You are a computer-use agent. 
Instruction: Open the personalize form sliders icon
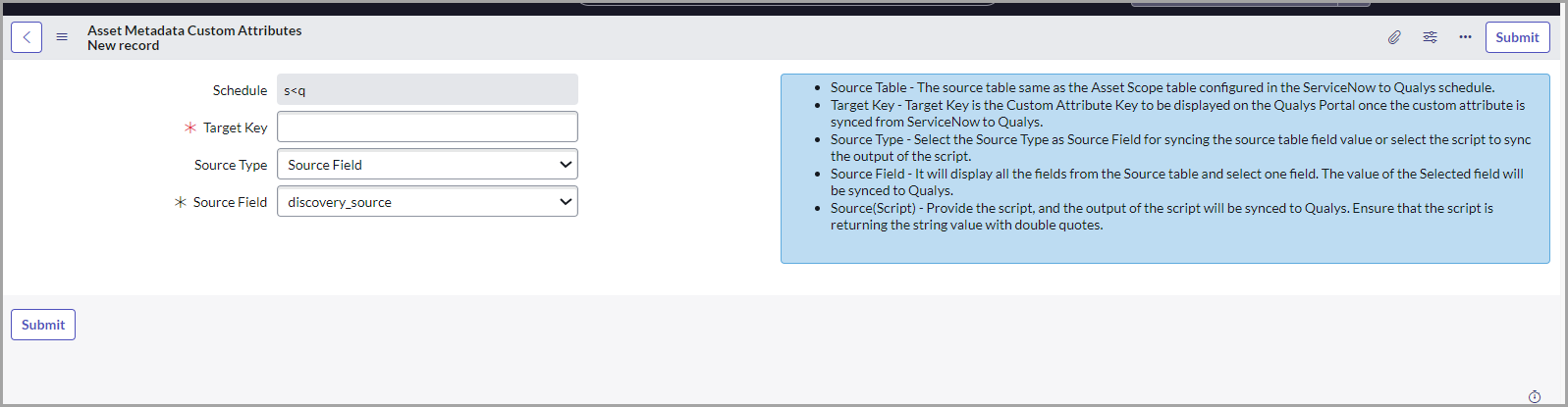[1430, 37]
